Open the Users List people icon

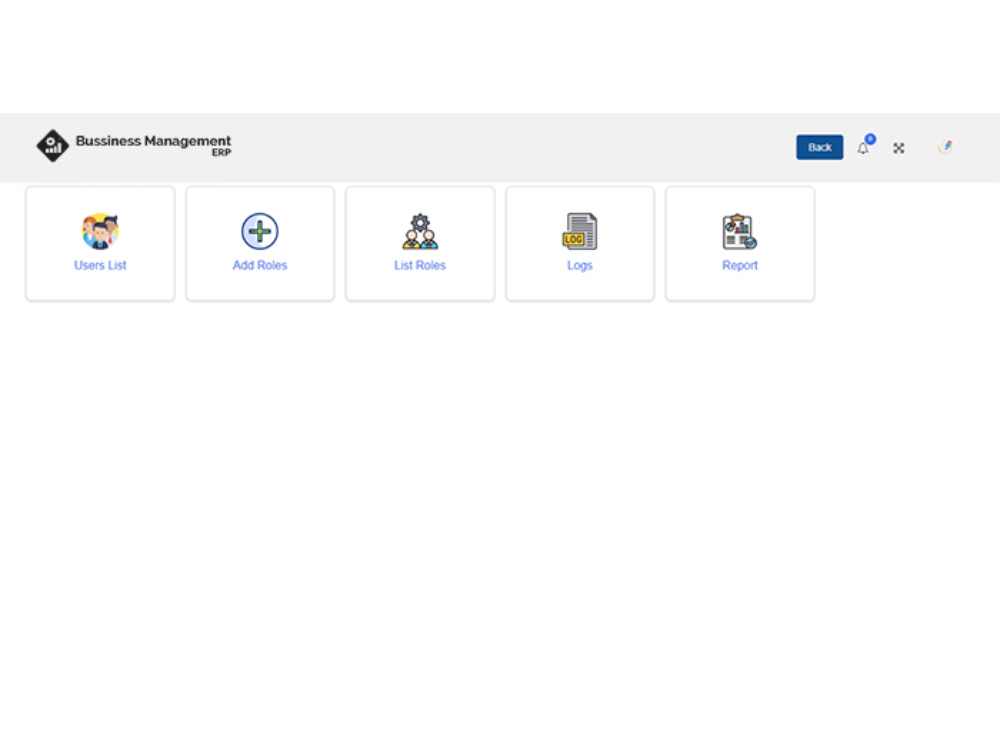(x=100, y=231)
